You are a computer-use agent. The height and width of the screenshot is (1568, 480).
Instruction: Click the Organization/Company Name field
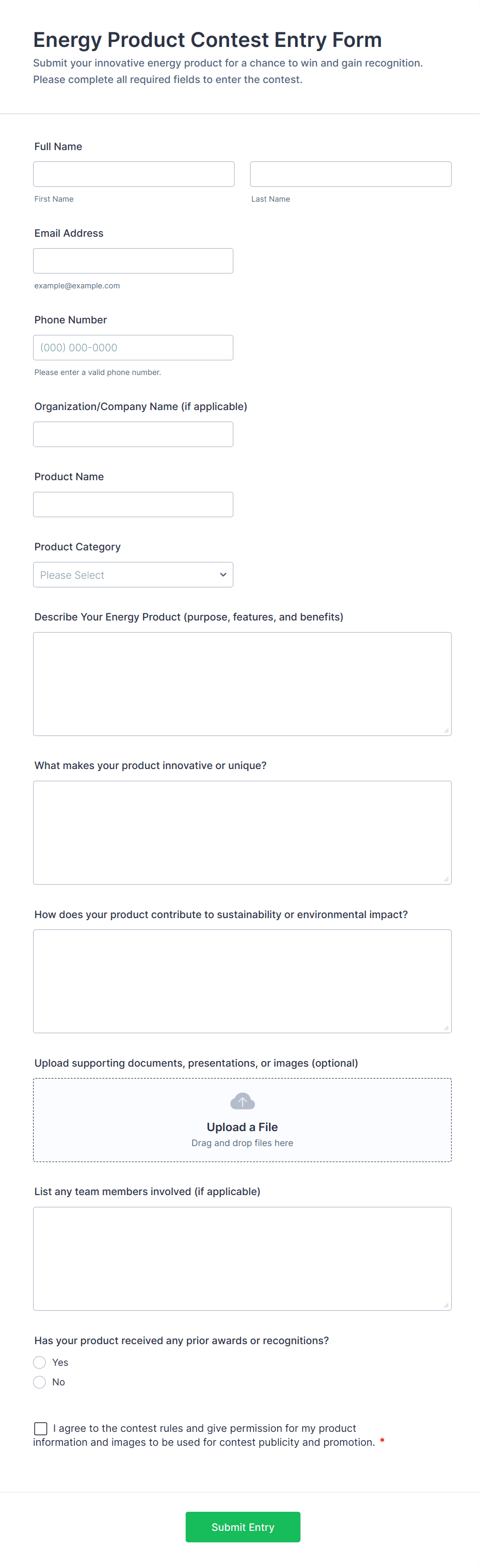(133, 433)
